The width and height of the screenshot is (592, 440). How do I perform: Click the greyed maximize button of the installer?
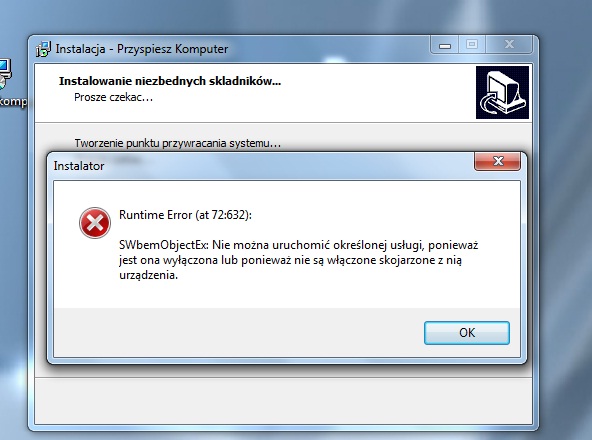click(472, 45)
